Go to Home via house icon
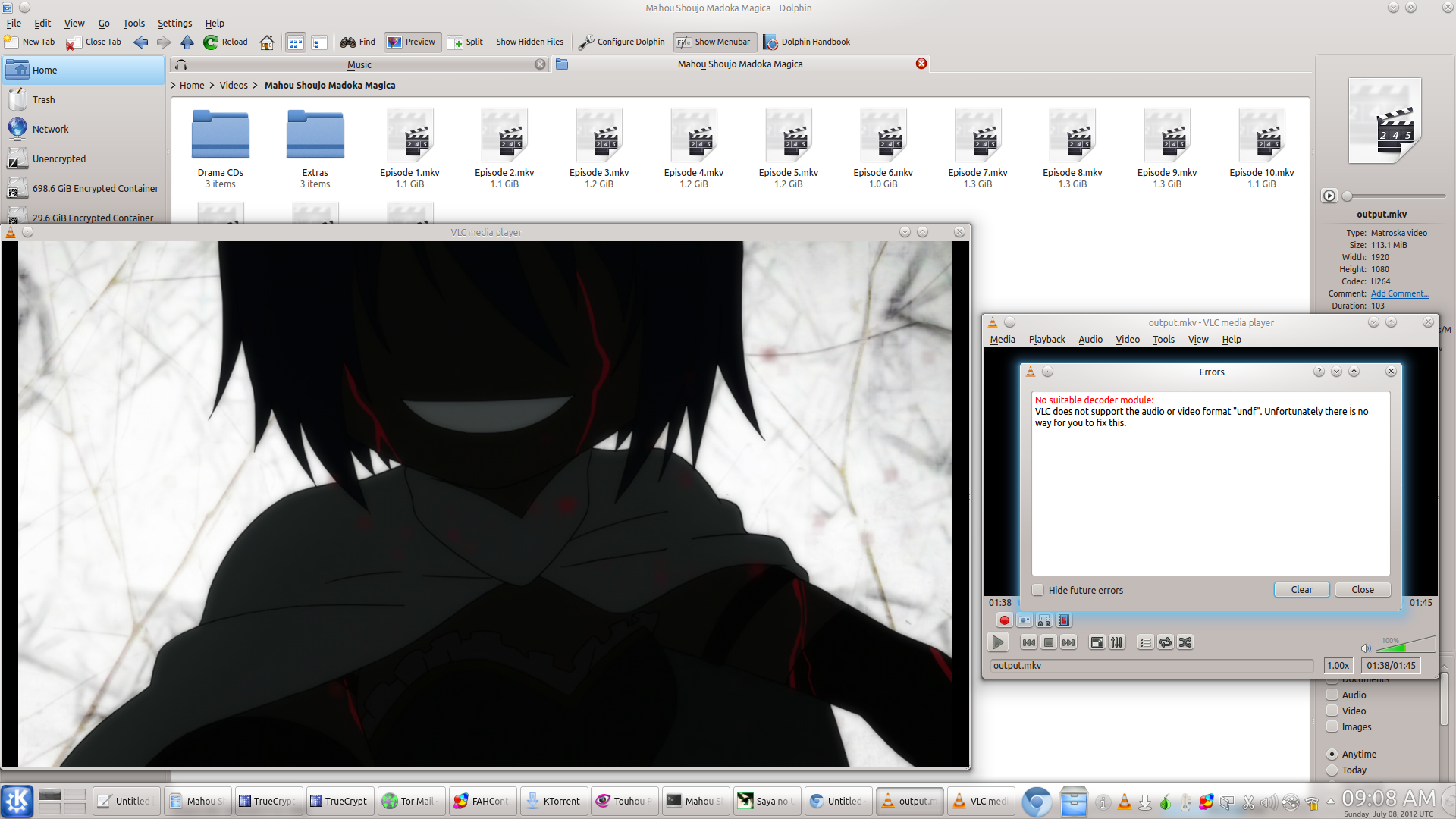The height and width of the screenshot is (819, 1456). pyautogui.click(x=267, y=42)
